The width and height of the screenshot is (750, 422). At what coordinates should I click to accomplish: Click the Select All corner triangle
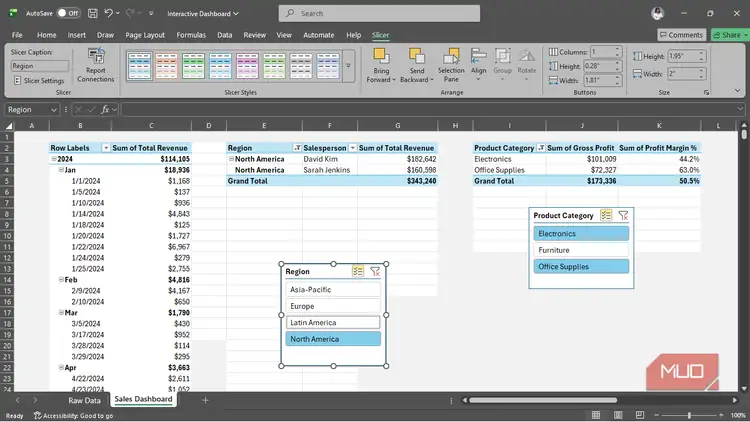coord(9,126)
